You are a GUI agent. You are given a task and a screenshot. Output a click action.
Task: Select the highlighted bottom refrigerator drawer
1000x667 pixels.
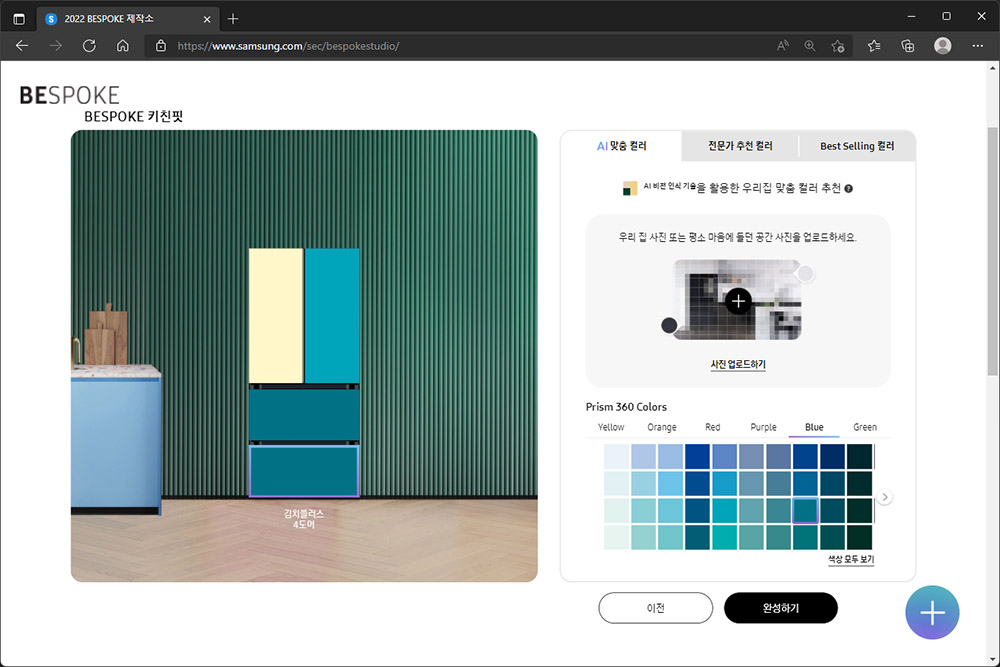pyautogui.click(x=304, y=471)
